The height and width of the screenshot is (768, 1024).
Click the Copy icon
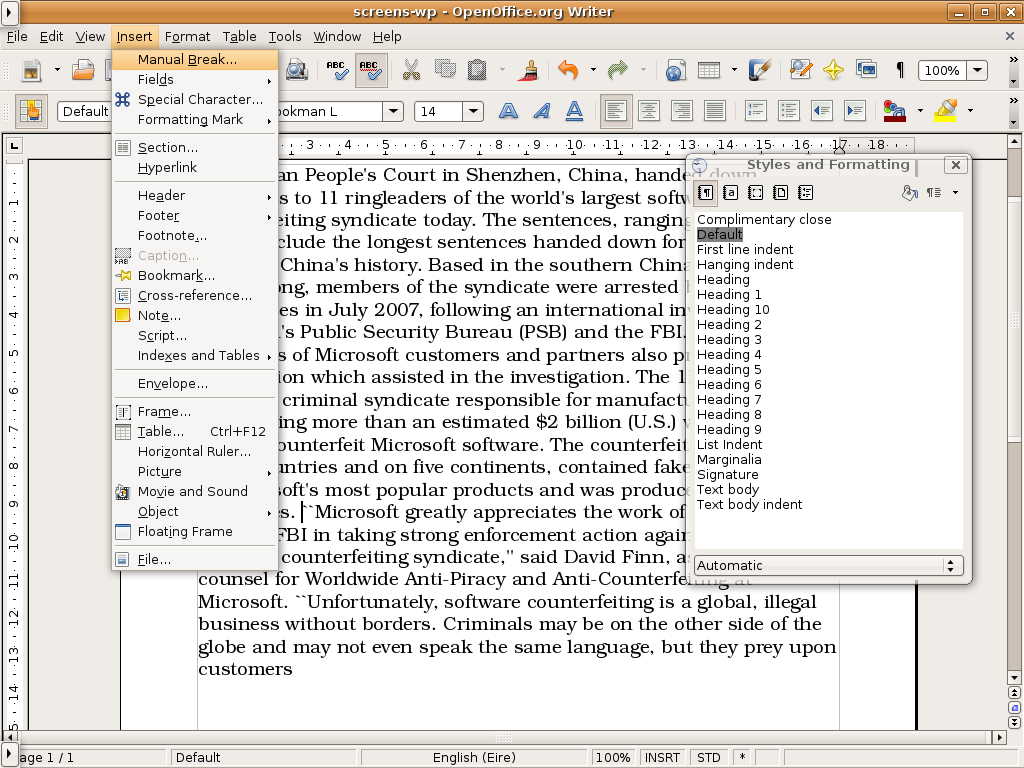(445, 69)
